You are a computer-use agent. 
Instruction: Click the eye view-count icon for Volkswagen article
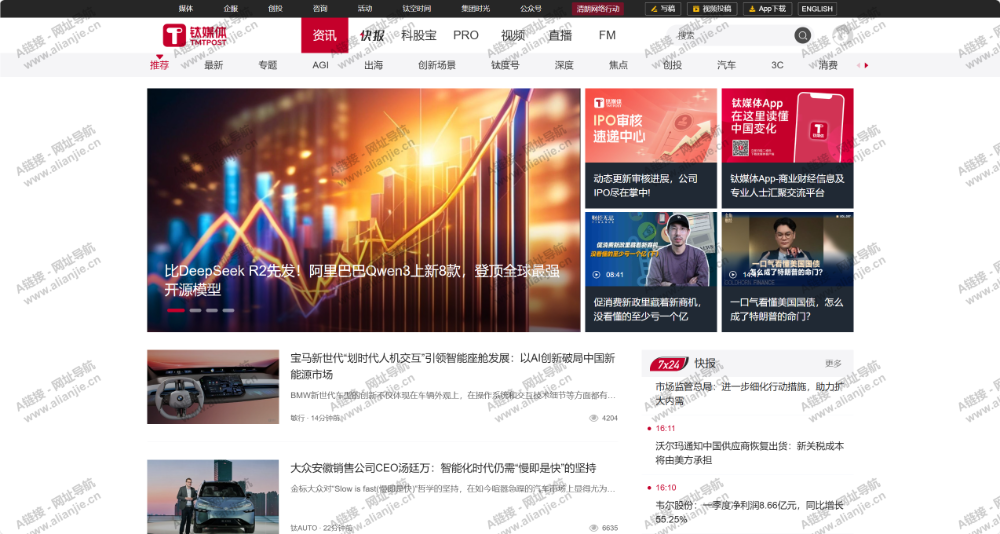click(x=593, y=528)
